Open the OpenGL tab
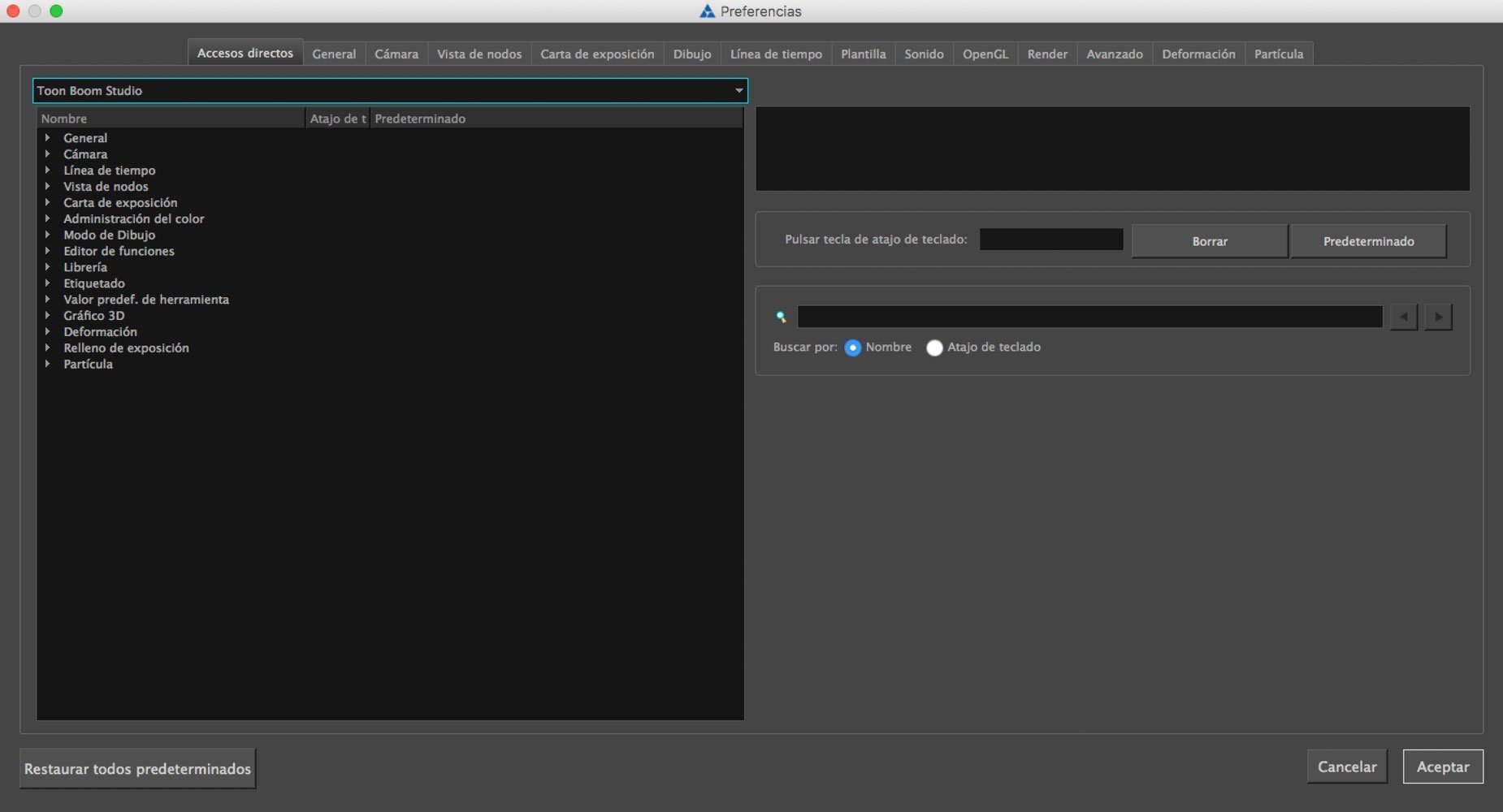The width and height of the screenshot is (1503, 812). pos(985,54)
